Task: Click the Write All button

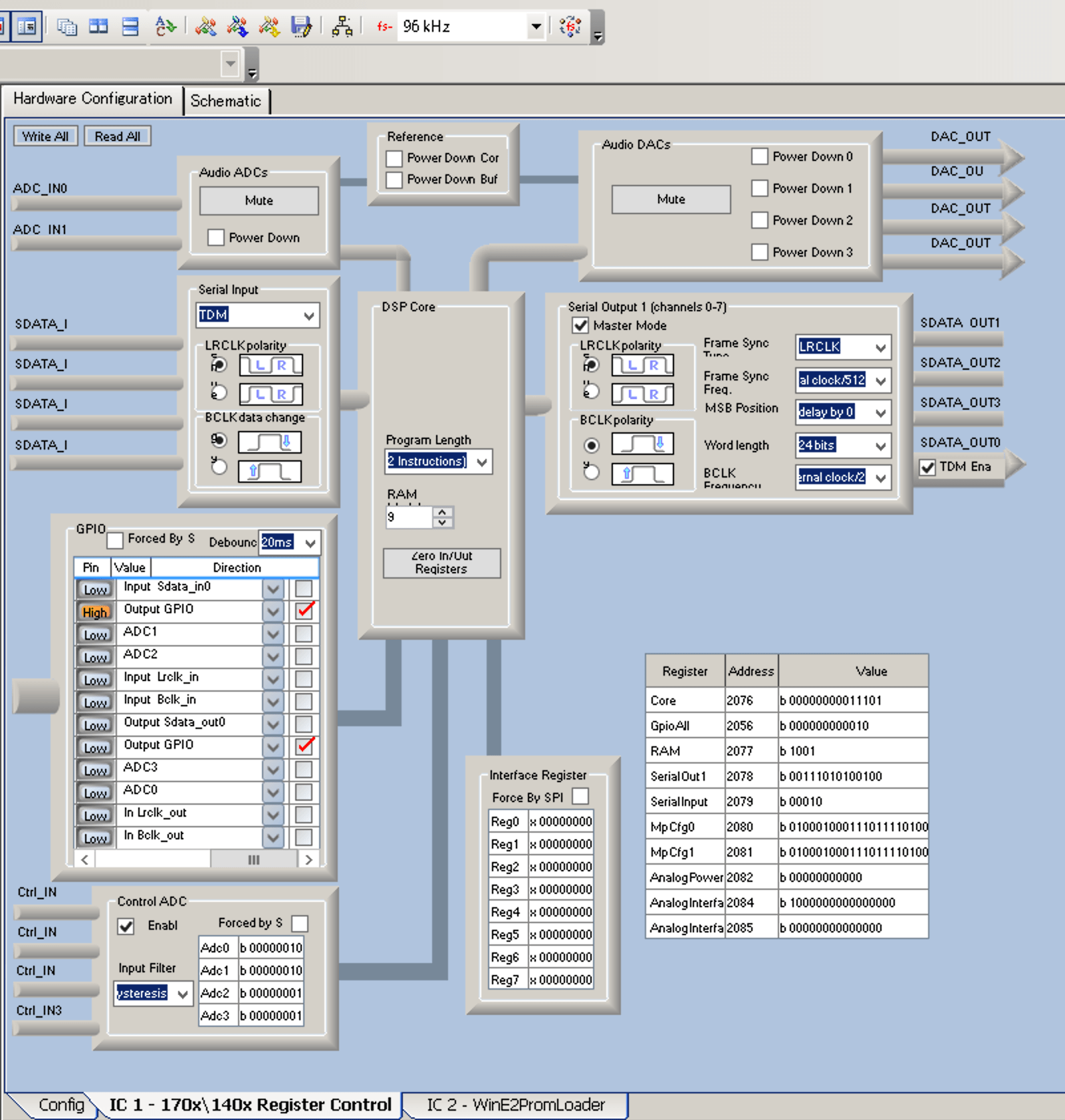Action: 45,136
